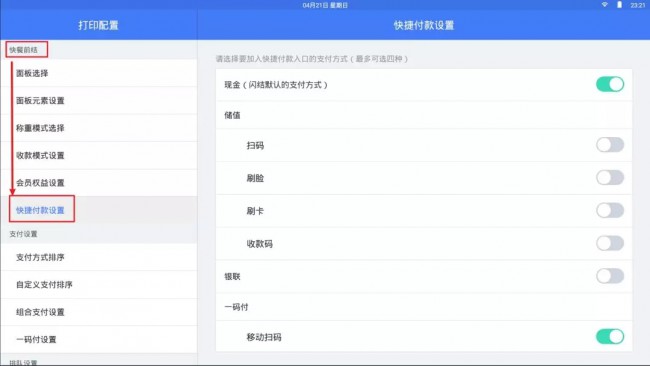Click the Wi-Fi status icon
Image resolution: width=650 pixels, height=366 pixels.
[605, 5]
